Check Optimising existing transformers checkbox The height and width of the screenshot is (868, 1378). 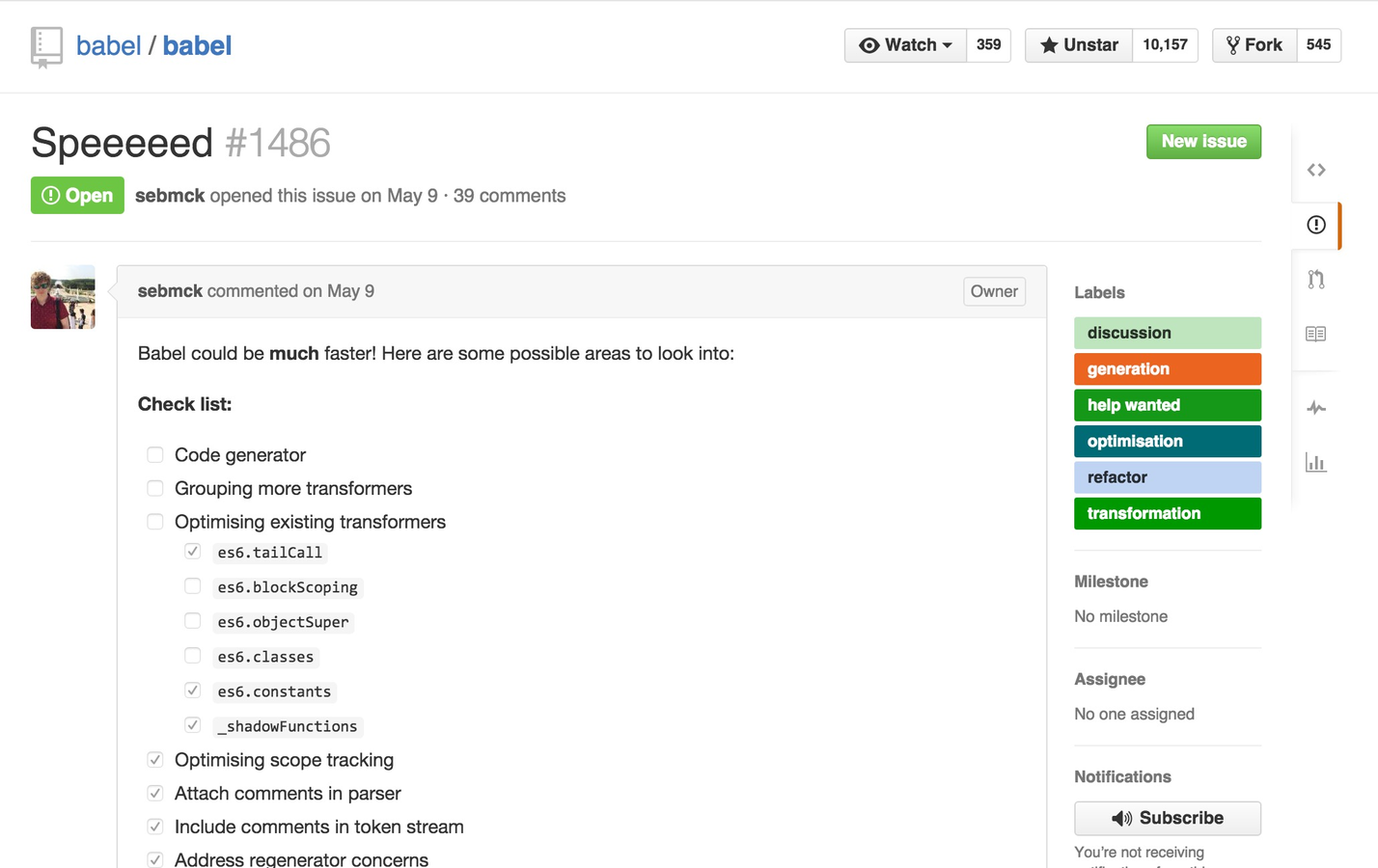[x=155, y=522]
